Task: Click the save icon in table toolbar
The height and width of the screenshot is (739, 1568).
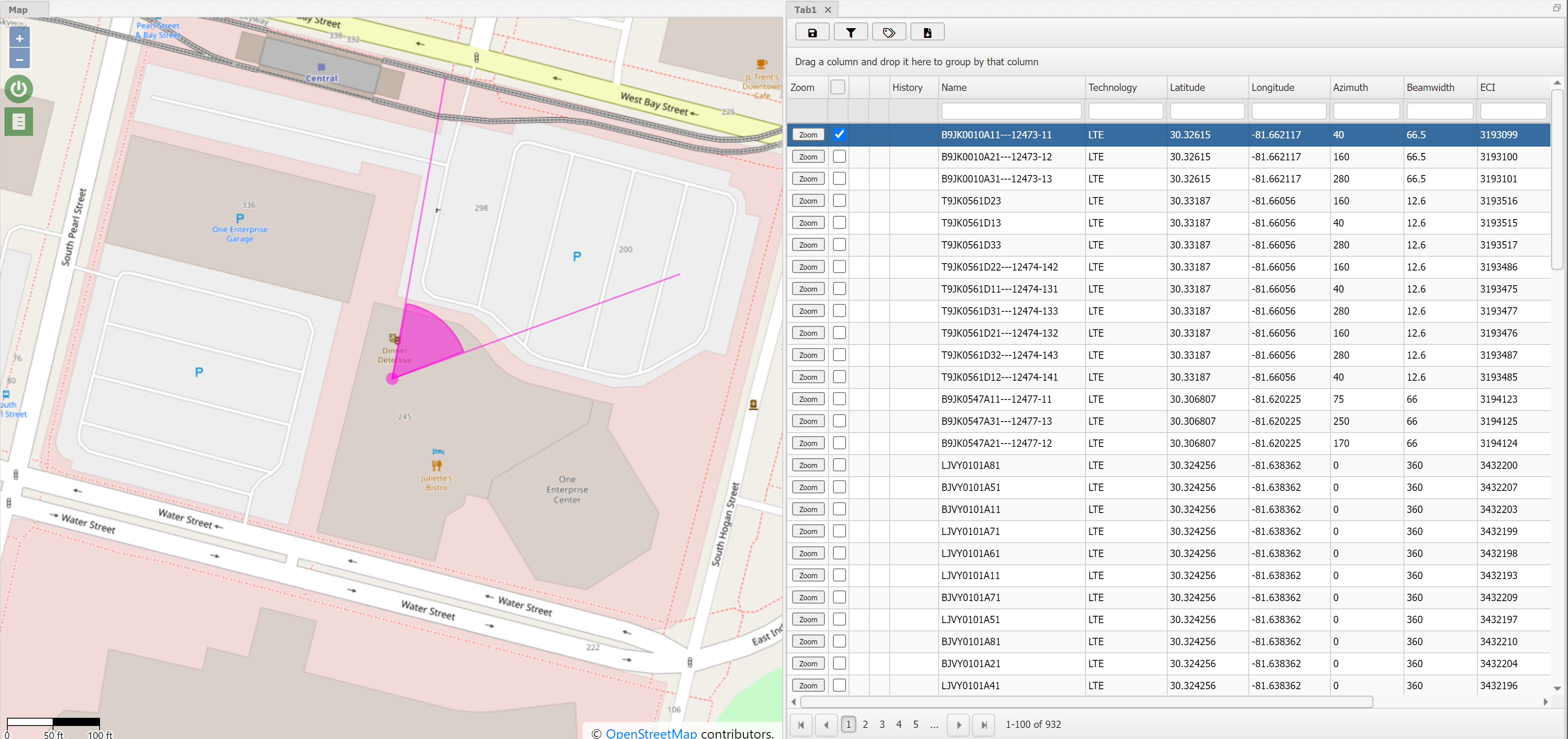Action: tap(811, 33)
